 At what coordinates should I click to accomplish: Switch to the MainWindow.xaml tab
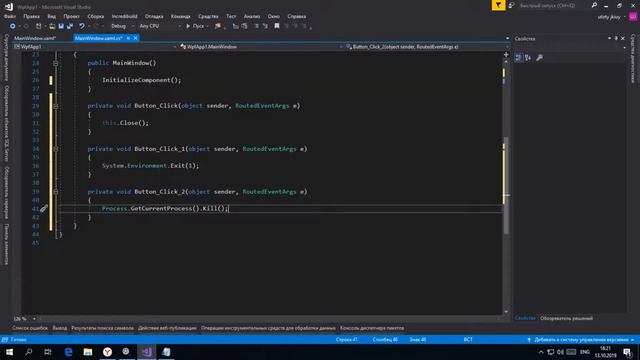(x=35, y=38)
